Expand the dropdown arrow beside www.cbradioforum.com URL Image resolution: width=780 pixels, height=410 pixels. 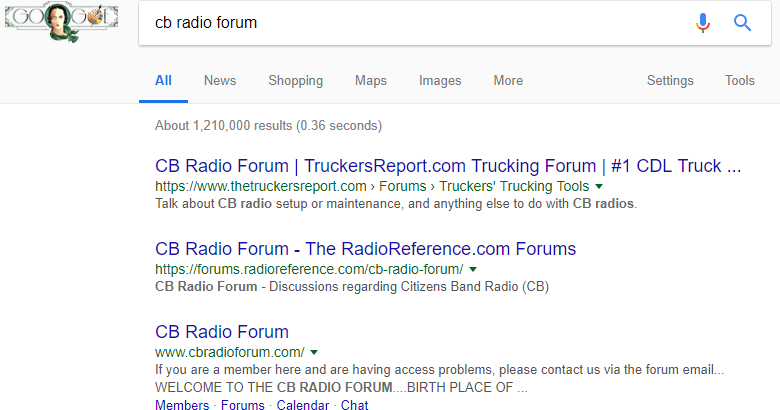coord(314,353)
